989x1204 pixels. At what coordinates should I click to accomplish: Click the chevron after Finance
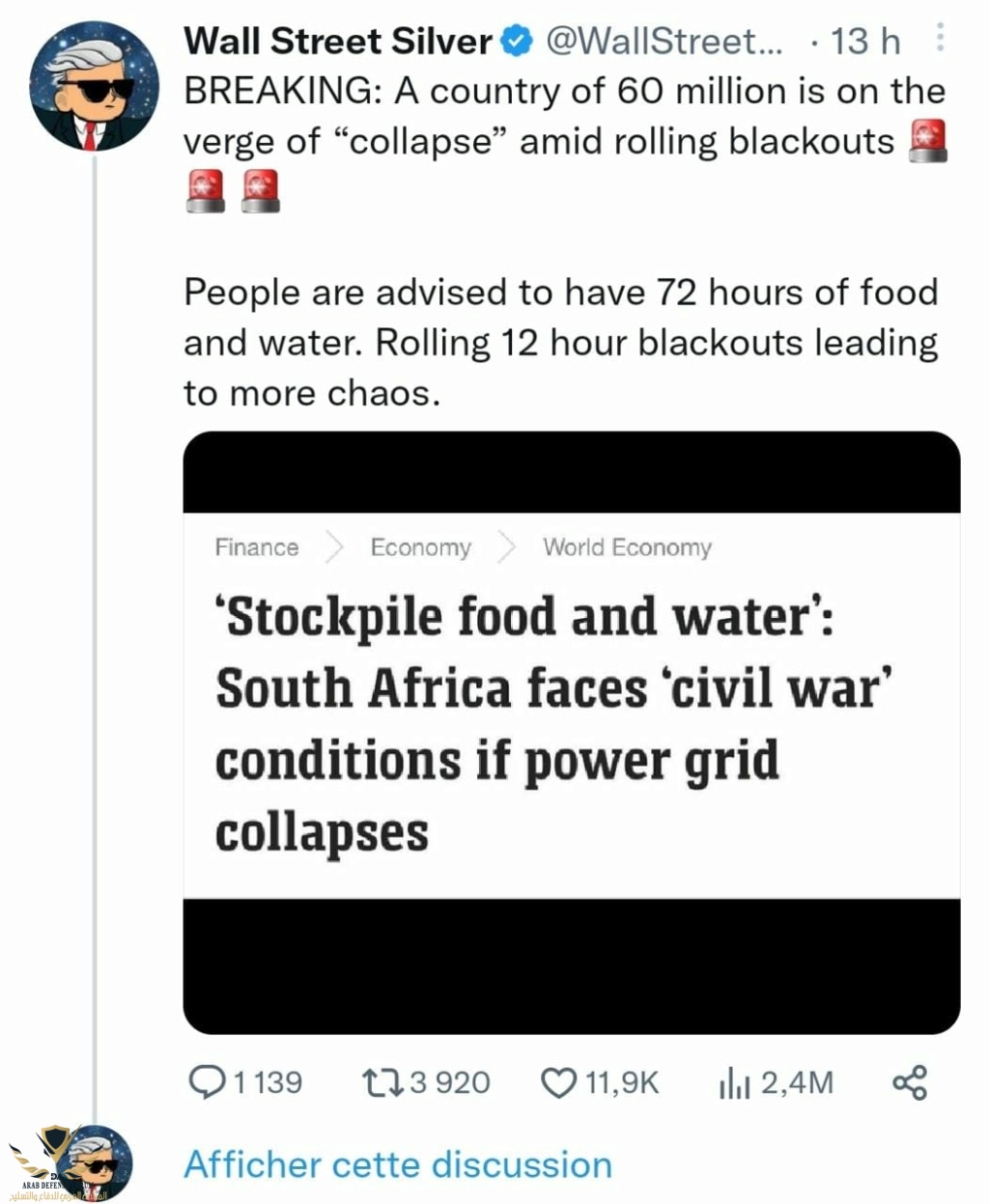point(334,547)
